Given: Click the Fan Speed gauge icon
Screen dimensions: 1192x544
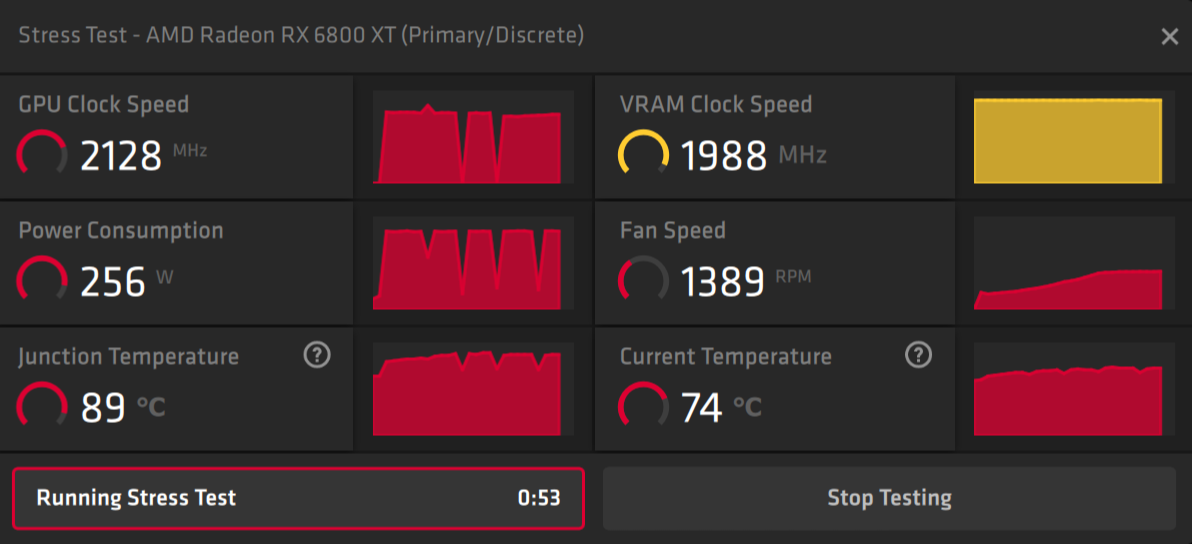Looking at the screenshot, I should coord(644,280).
